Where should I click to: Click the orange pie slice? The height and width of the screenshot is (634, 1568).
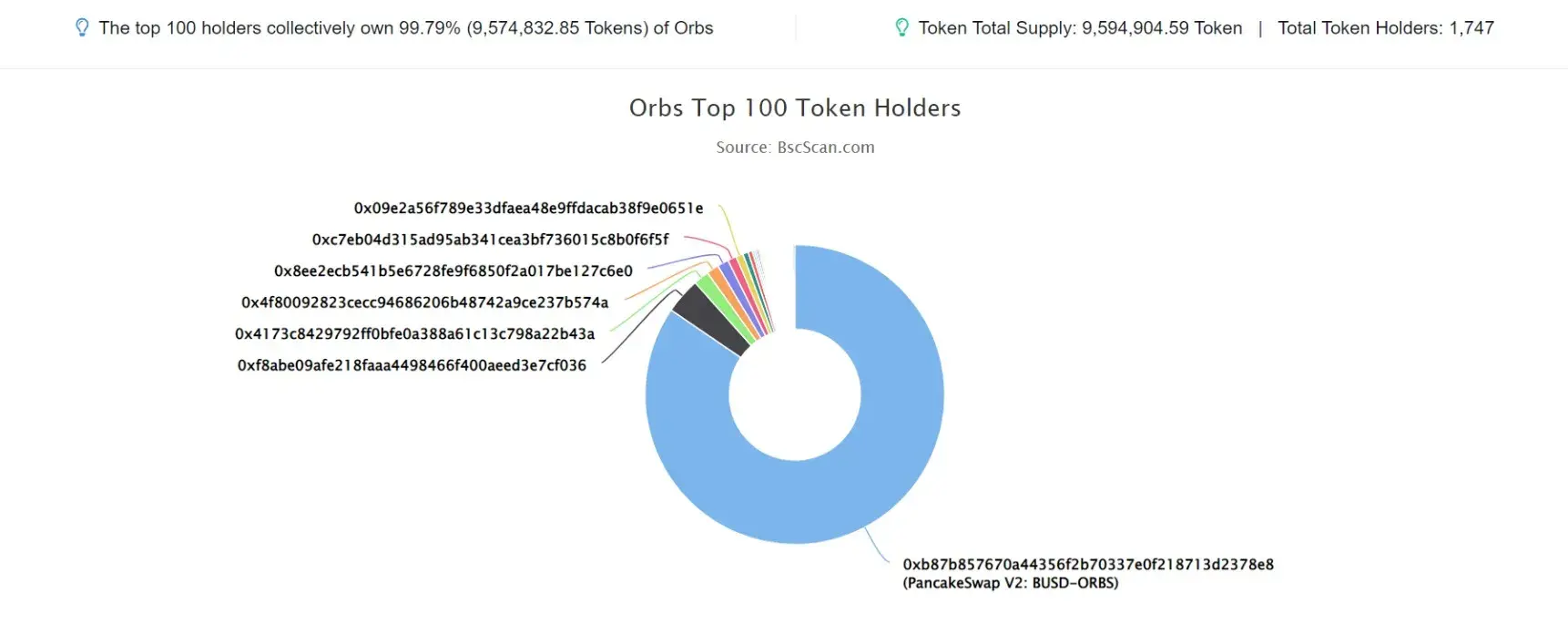pos(728,290)
